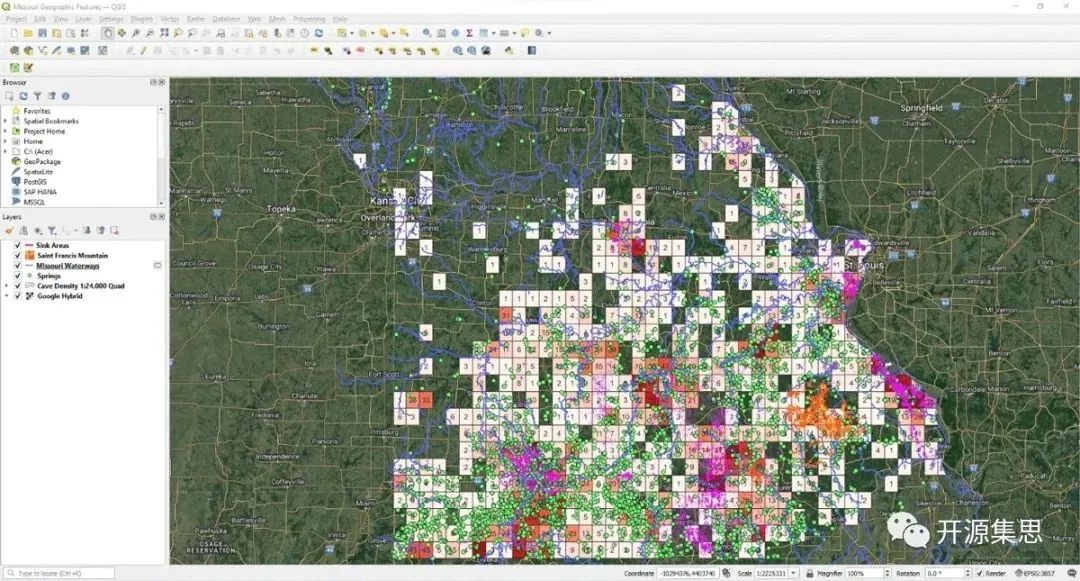This screenshot has width=1080, height=581.
Task: Click the New Shapefile Layer icon
Action: [x=43, y=51]
